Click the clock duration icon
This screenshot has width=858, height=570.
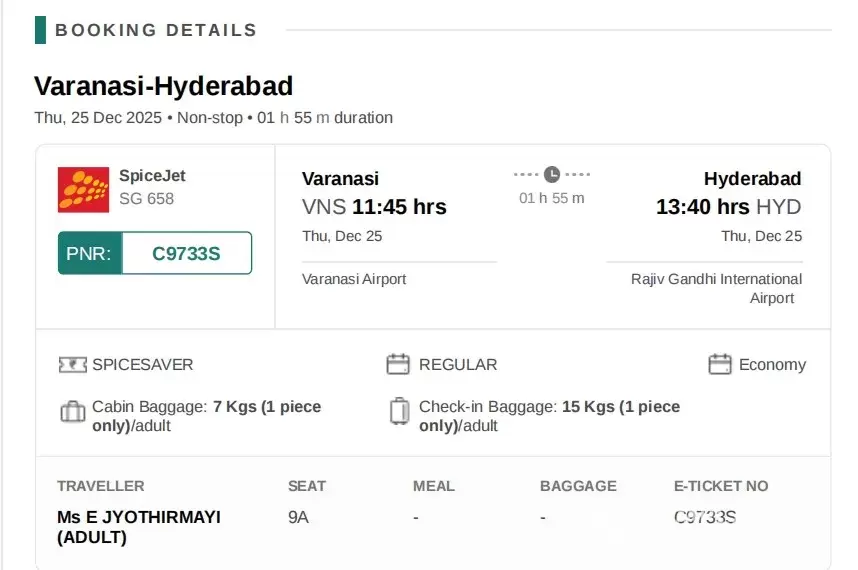click(552, 174)
